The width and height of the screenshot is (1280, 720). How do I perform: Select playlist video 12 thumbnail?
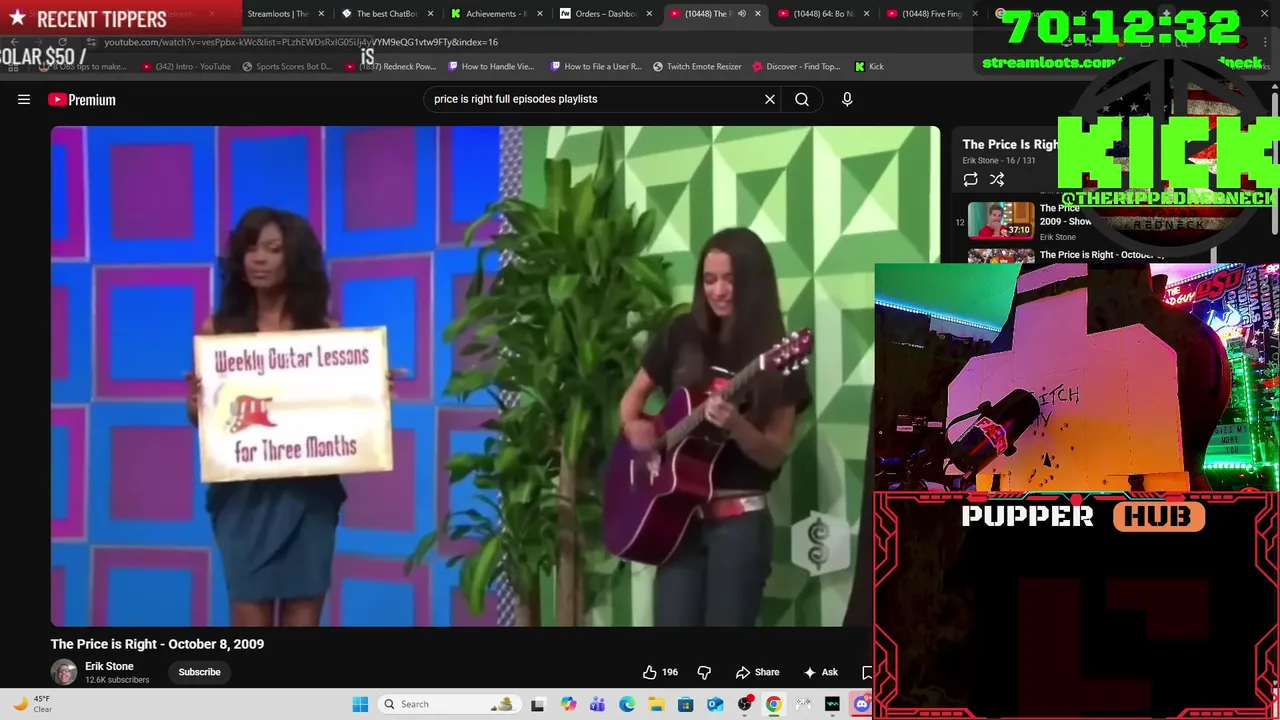pos(1001,220)
